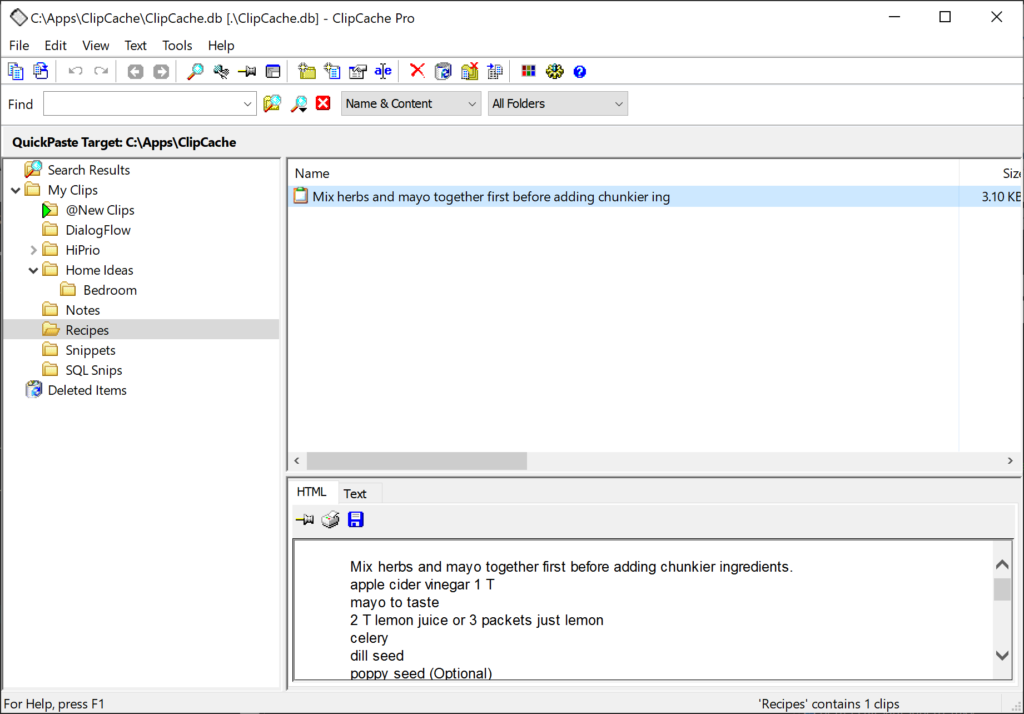
Task: Select the Snippets folder
Action: (90, 350)
